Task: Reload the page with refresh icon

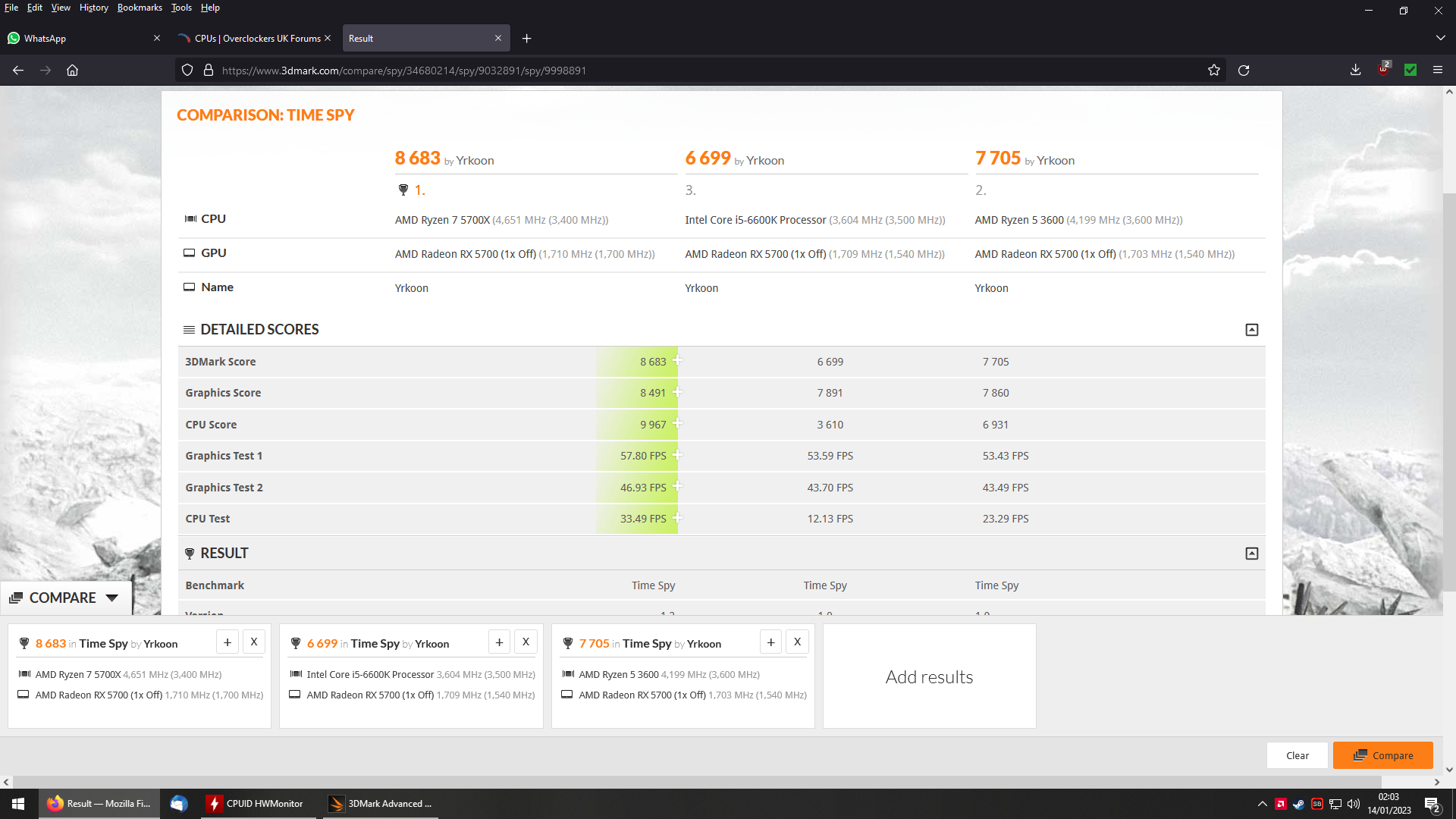Action: pos(1244,71)
